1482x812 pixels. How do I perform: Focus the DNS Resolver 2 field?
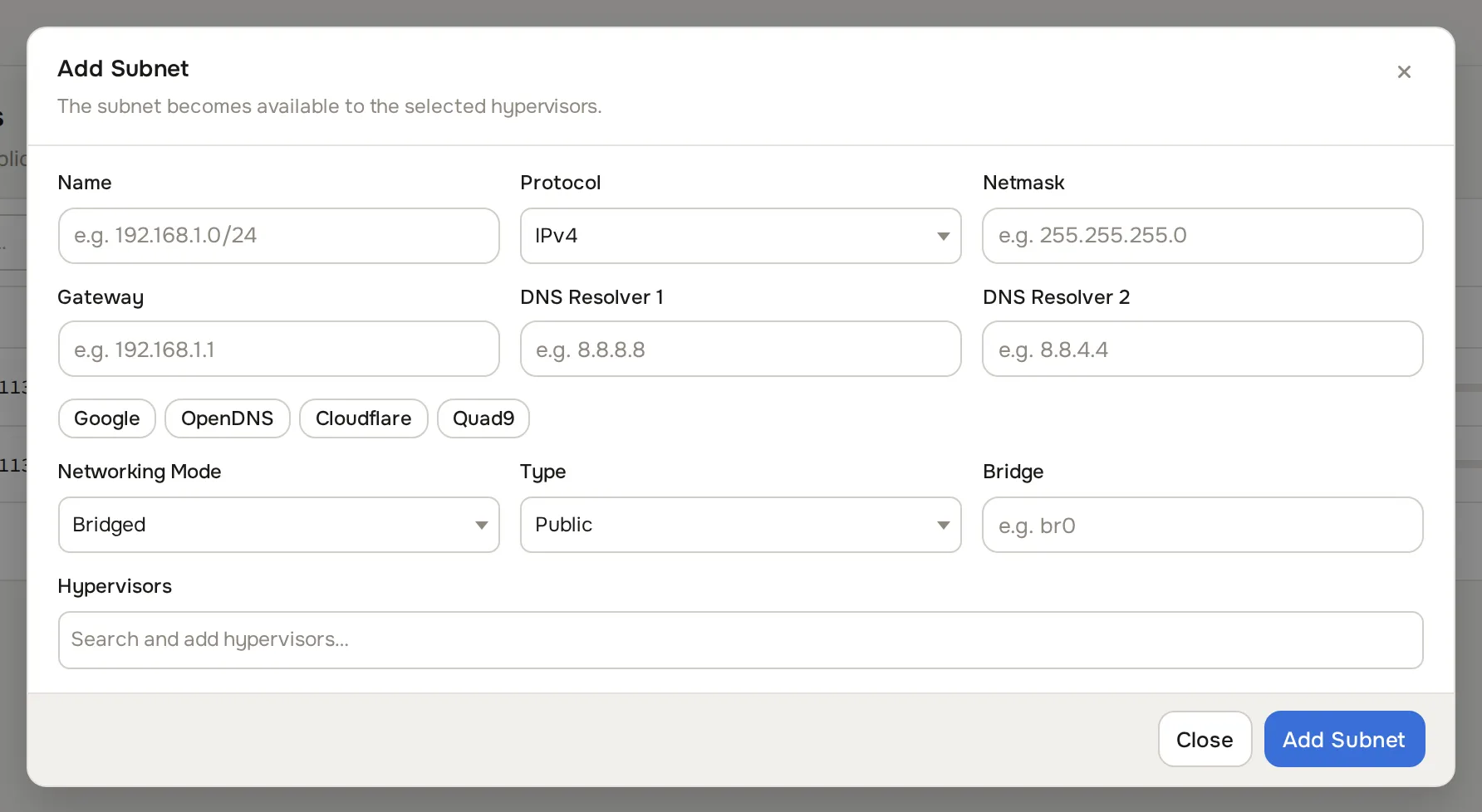point(1202,349)
